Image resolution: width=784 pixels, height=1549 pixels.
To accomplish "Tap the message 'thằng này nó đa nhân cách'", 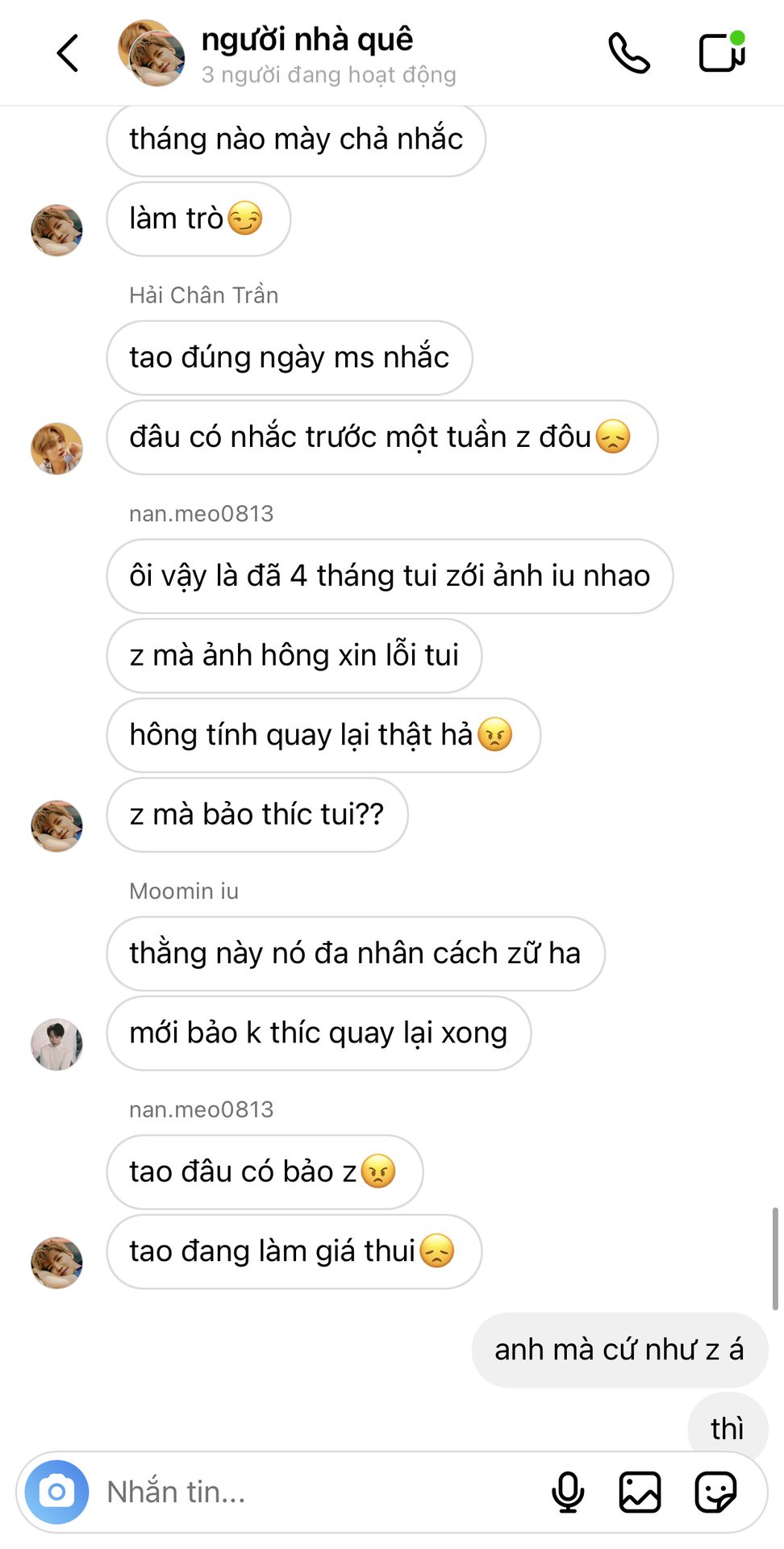I will point(356,954).
